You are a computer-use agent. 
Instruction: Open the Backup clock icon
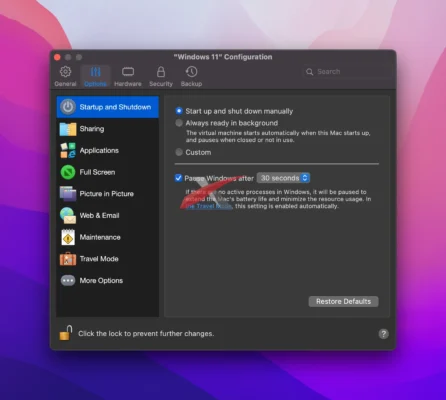191,72
